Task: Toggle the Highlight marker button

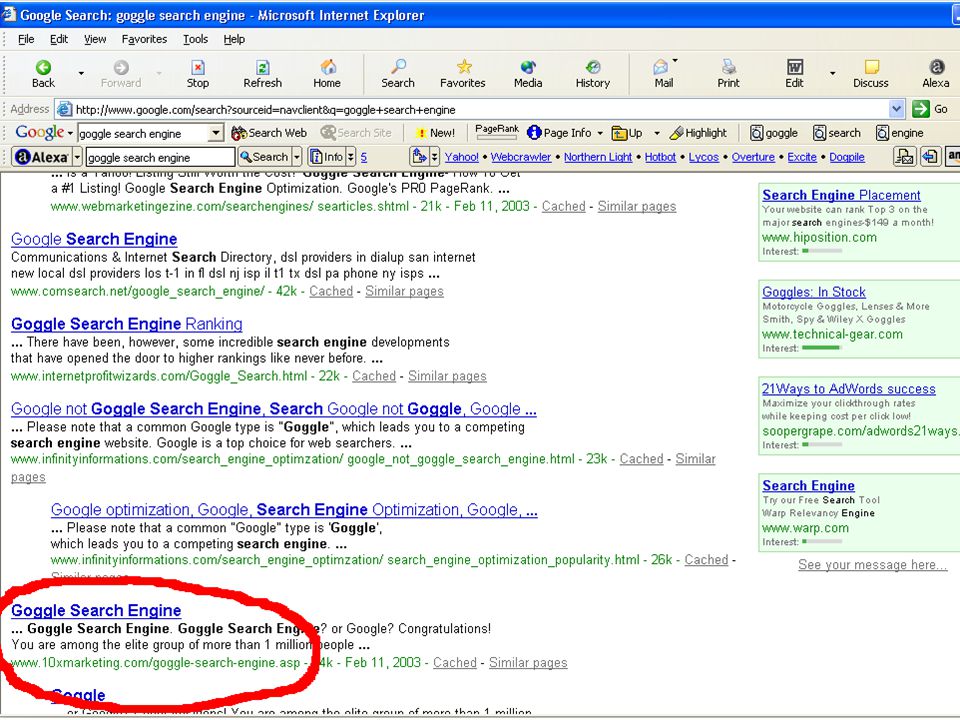Action: [698, 133]
